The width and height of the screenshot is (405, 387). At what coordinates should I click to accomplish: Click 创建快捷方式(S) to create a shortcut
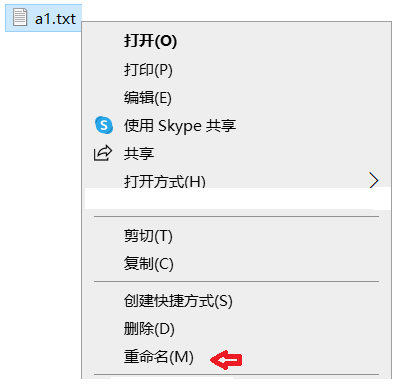178,301
